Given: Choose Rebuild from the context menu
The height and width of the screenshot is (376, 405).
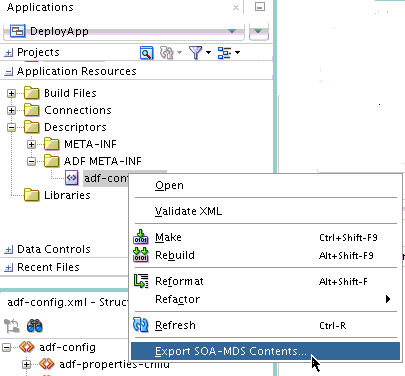Looking at the screenshot, I should click(x=265, y=255).
